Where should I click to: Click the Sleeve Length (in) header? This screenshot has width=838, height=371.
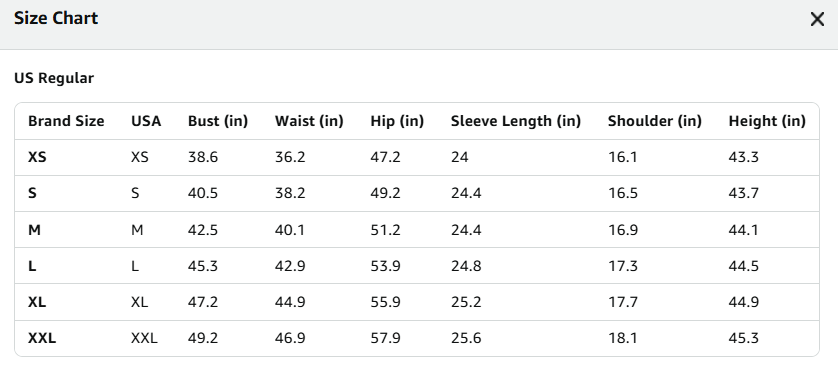(x=516, y=121)
